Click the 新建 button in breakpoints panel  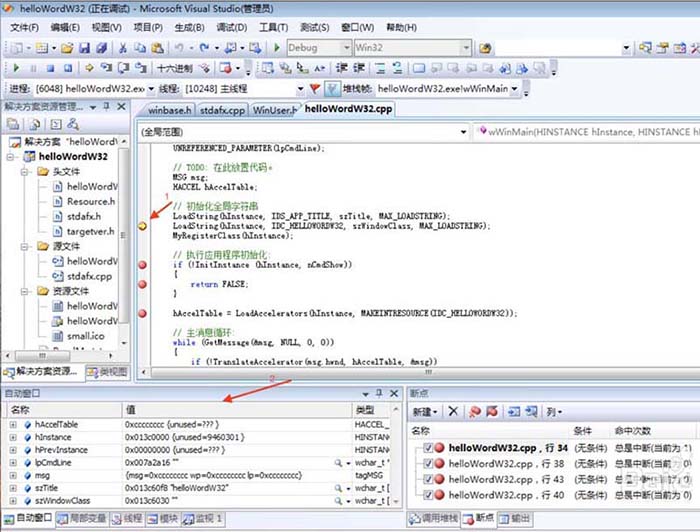pyautogui.click(x=425, y=411)
